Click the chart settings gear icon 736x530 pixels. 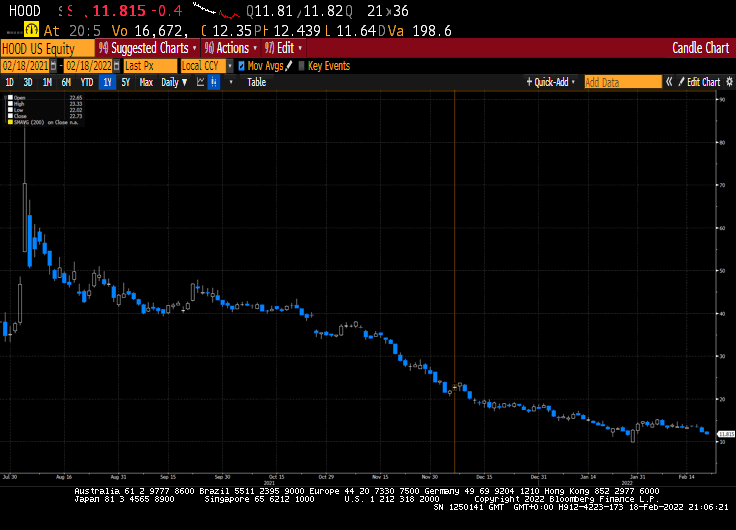tap(729, 82)
